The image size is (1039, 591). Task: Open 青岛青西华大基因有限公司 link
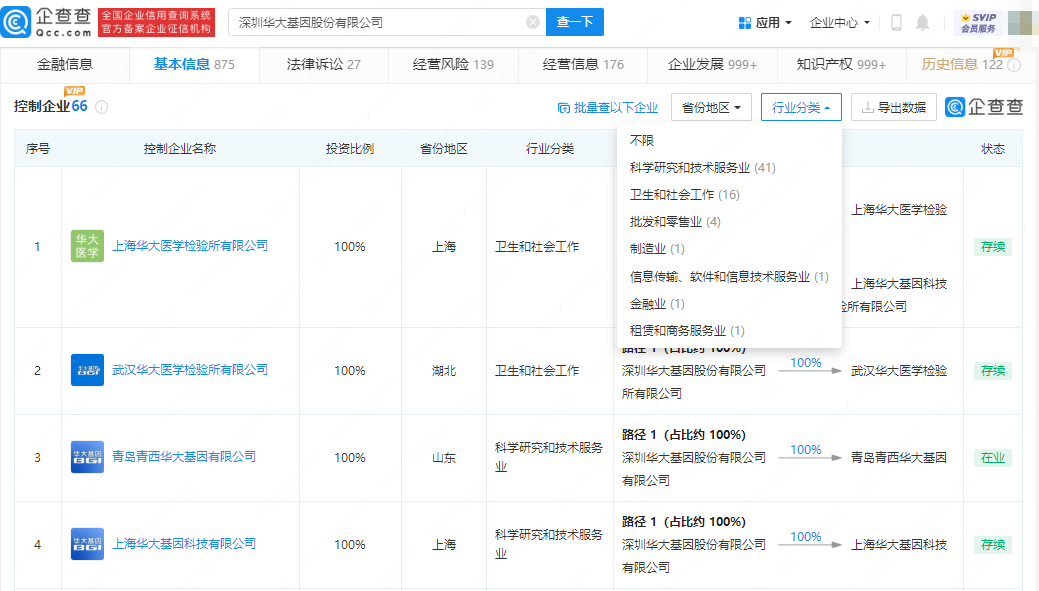(184, 457)
